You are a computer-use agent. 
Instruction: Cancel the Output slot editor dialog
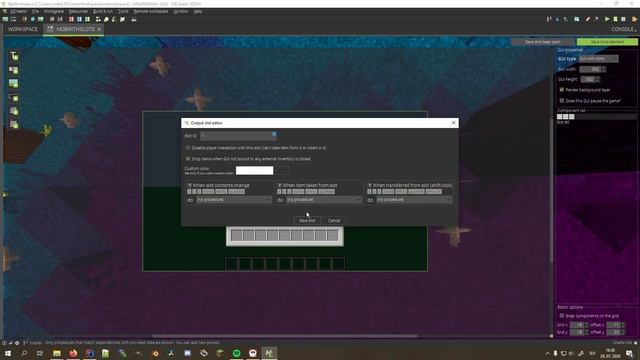pyautogui.click(x=334, y=220)
